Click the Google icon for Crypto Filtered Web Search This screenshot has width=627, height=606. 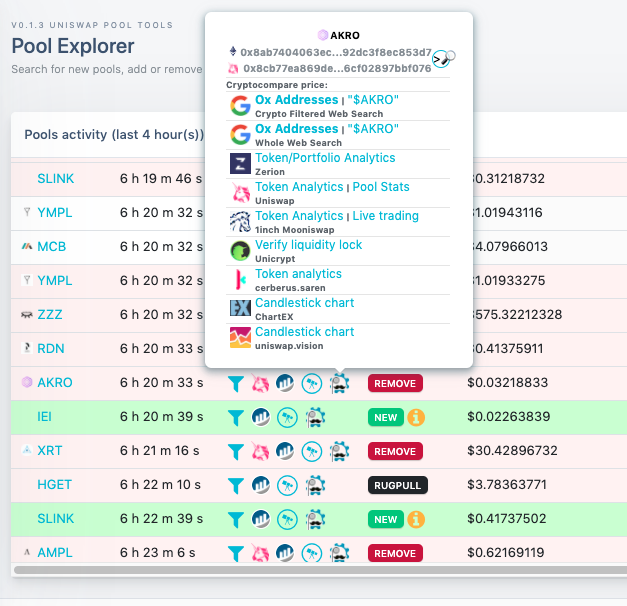(240, 106)
